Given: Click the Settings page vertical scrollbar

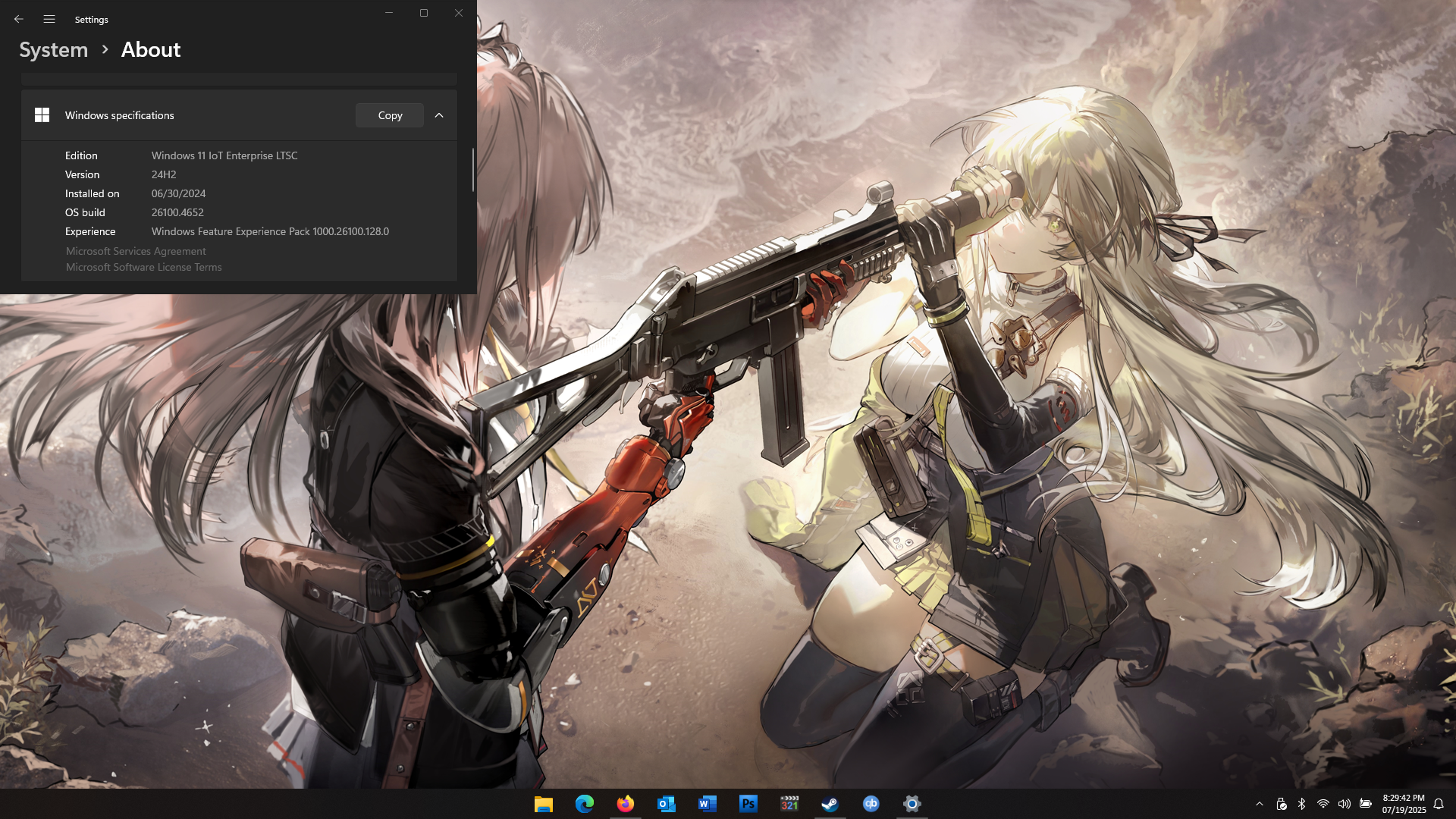Looking at the screenshot, I should 472,170.
